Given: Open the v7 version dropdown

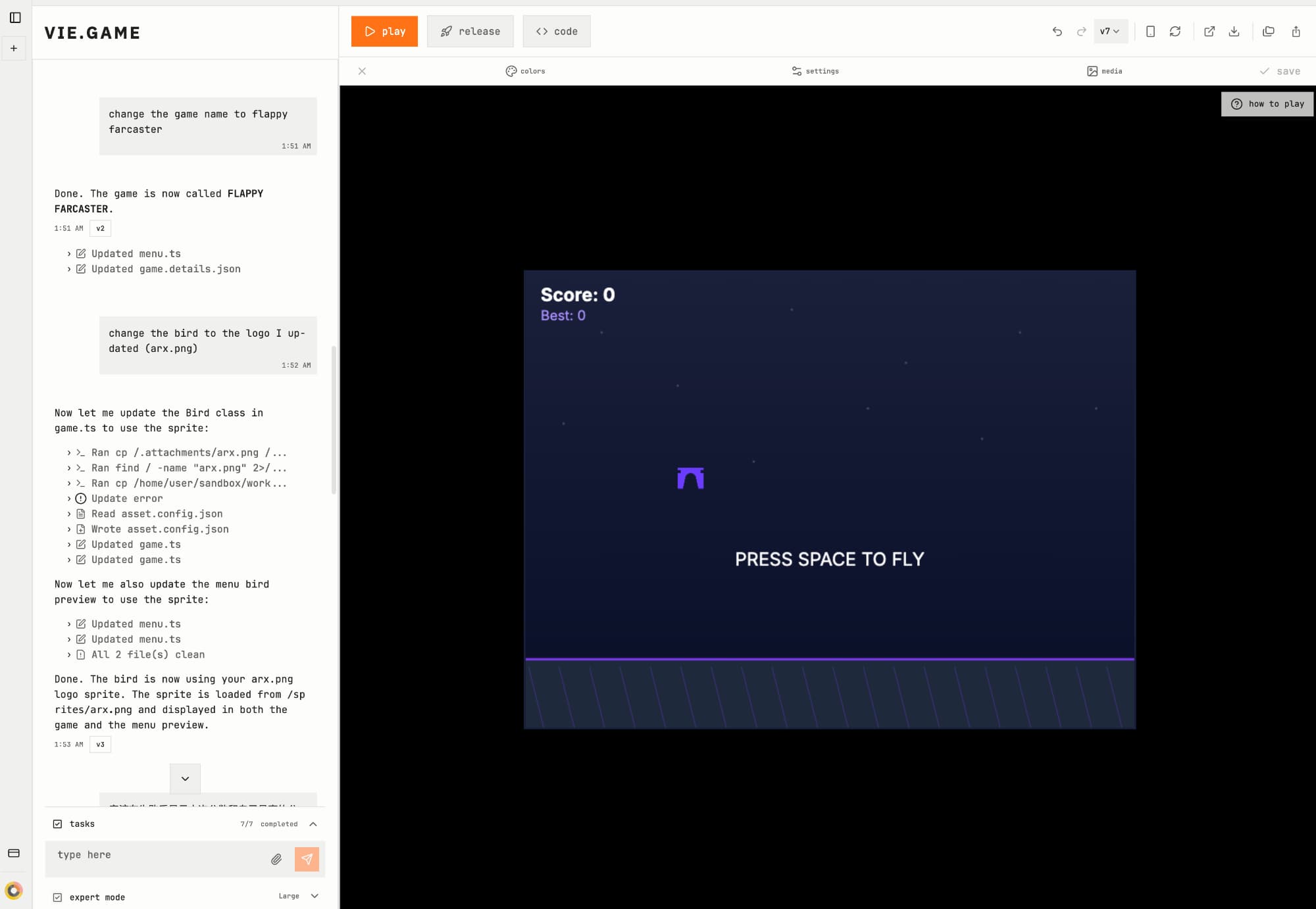Looking at the screenshot, I should 1110,32.
